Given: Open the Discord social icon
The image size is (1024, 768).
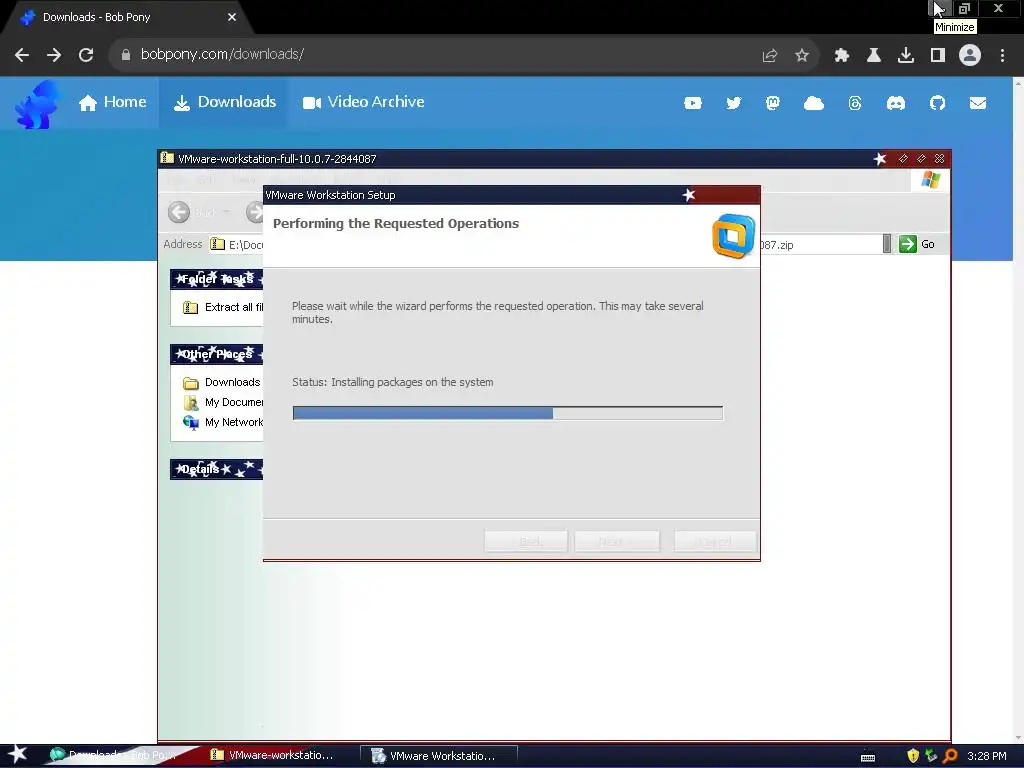Looking at the screenshot, I should coord(896,103).
